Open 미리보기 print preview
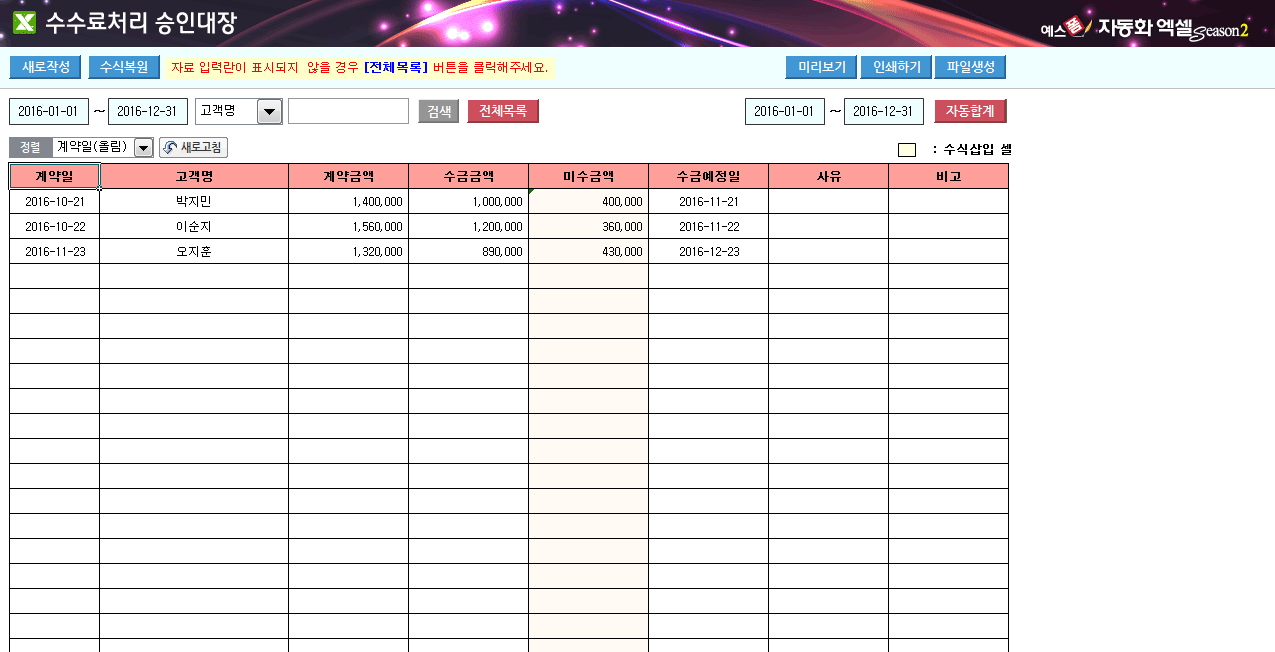The width and height of the screenshot is (1275, 652). [x=822, y=67]
